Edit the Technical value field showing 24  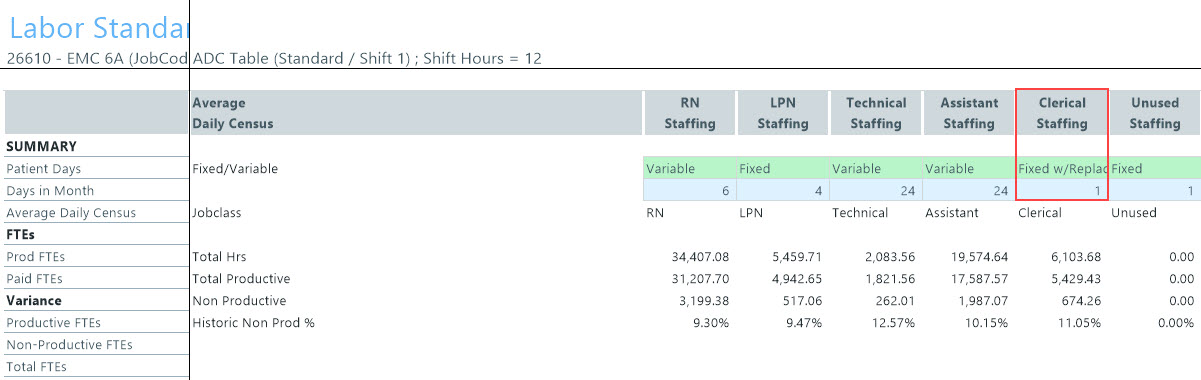point(875,190)
